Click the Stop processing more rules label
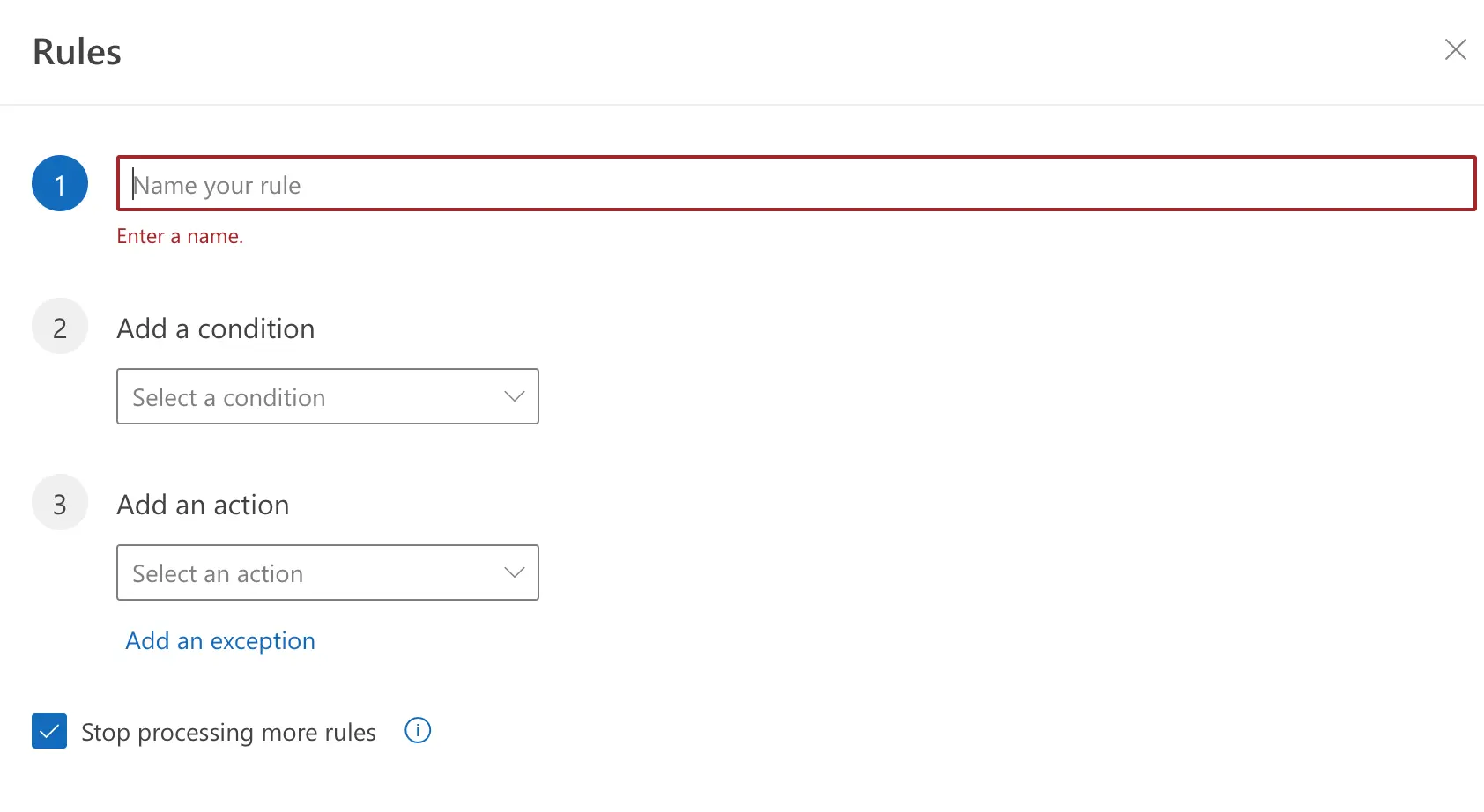Image resolution: width=1484 pixels, height=812 pixels. pyautogui.click(x=228, y=733)
